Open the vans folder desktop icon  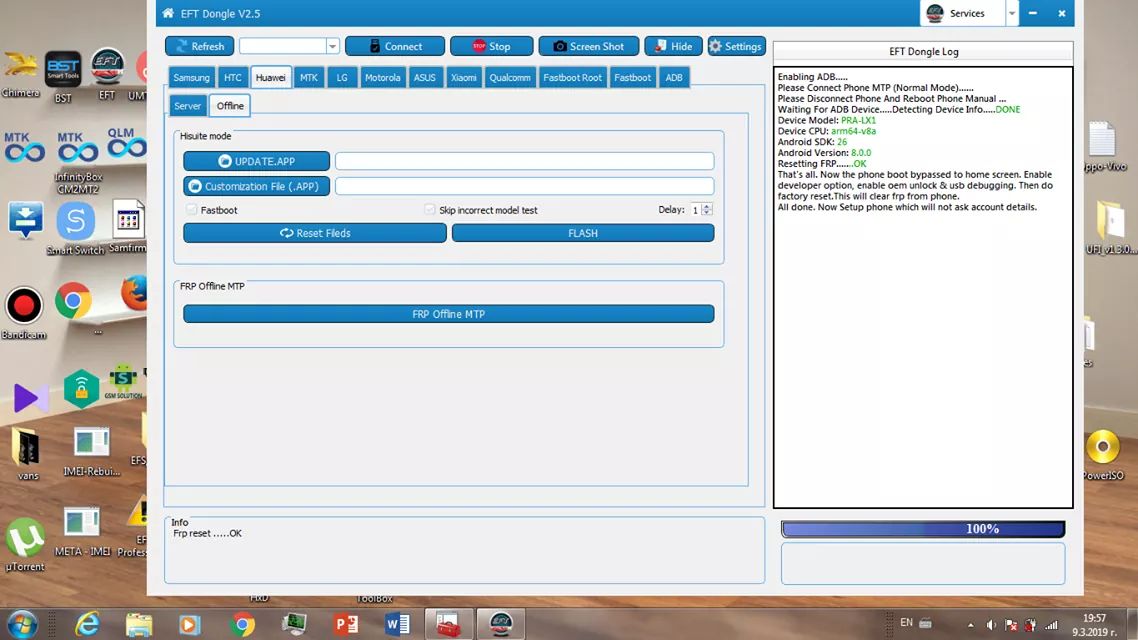coord(28,454)
